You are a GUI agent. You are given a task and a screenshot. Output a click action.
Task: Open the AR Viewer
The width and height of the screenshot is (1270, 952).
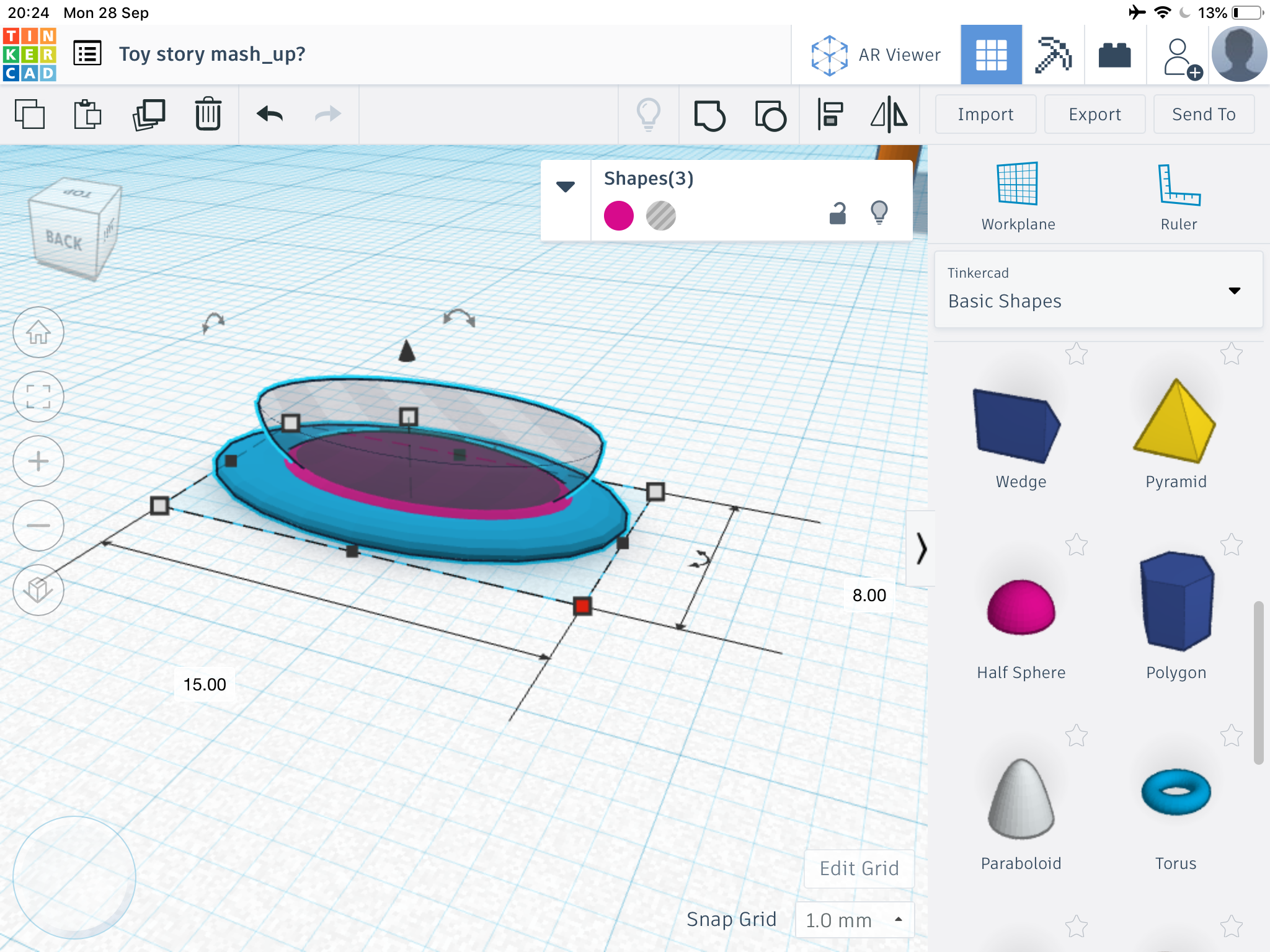[876, 55]
